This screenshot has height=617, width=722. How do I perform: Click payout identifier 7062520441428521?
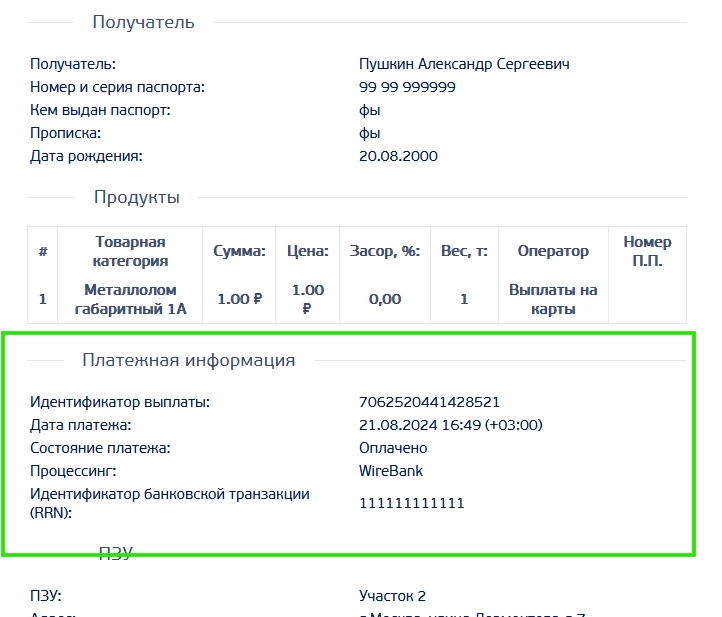point(429,402)
